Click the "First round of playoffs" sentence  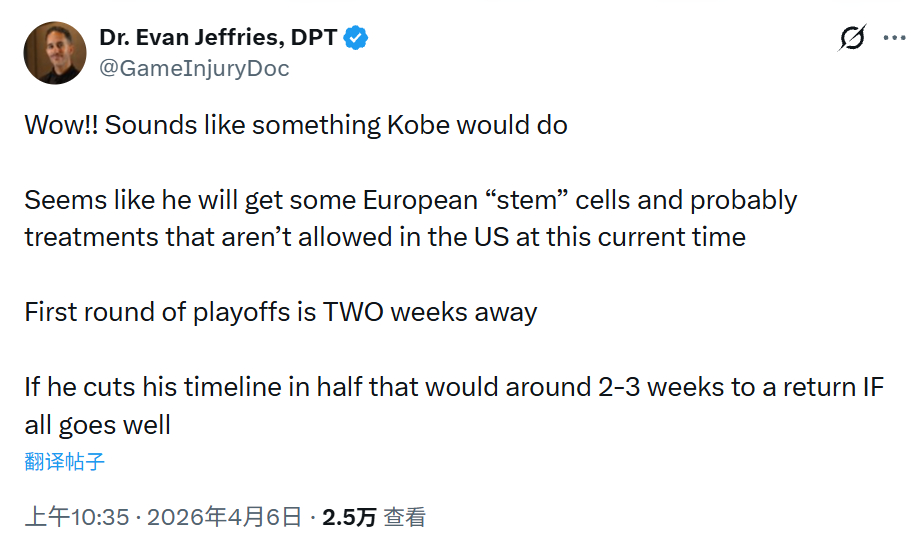281,311
